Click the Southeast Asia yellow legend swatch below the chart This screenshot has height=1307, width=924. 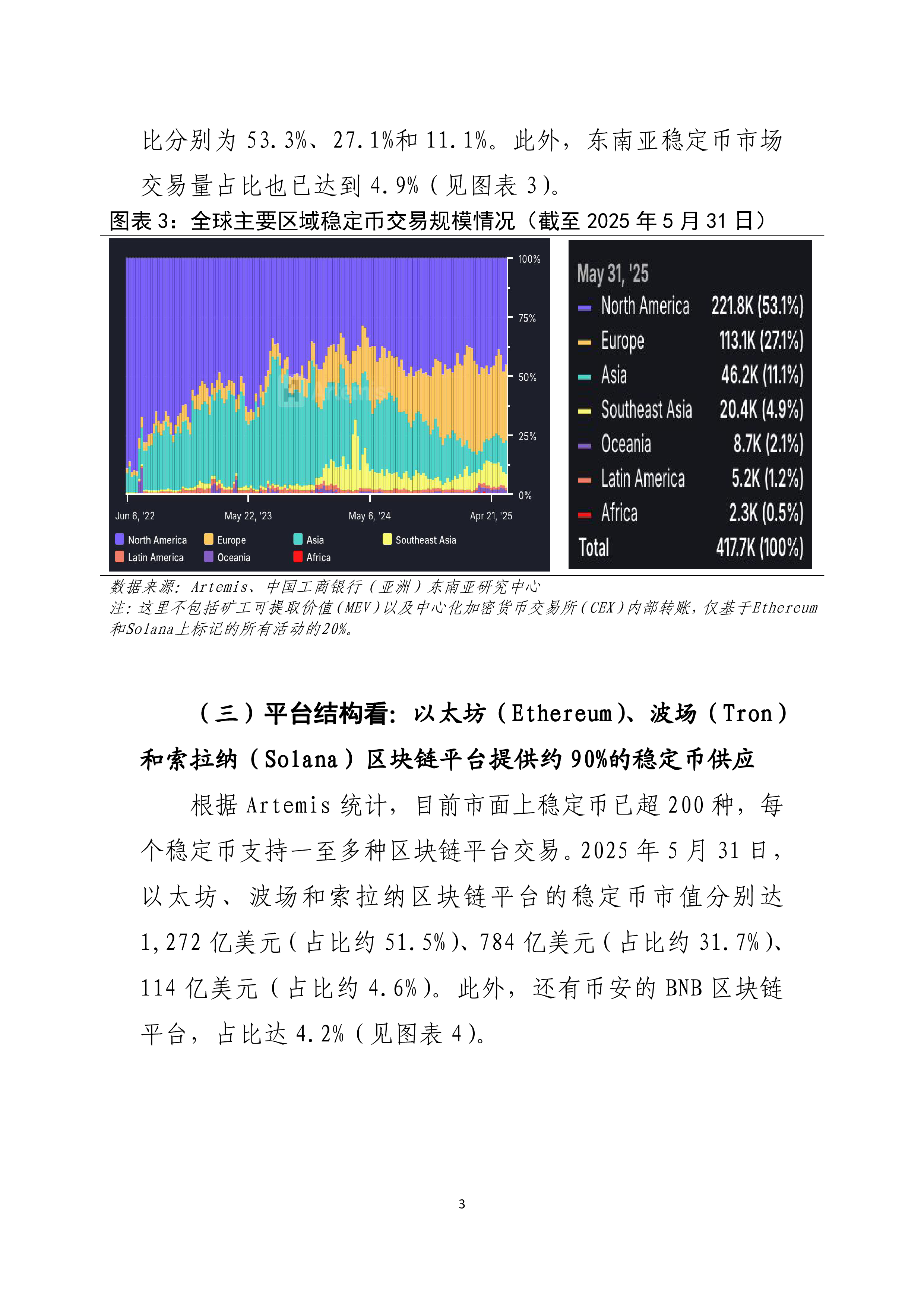tap(387, 538)
